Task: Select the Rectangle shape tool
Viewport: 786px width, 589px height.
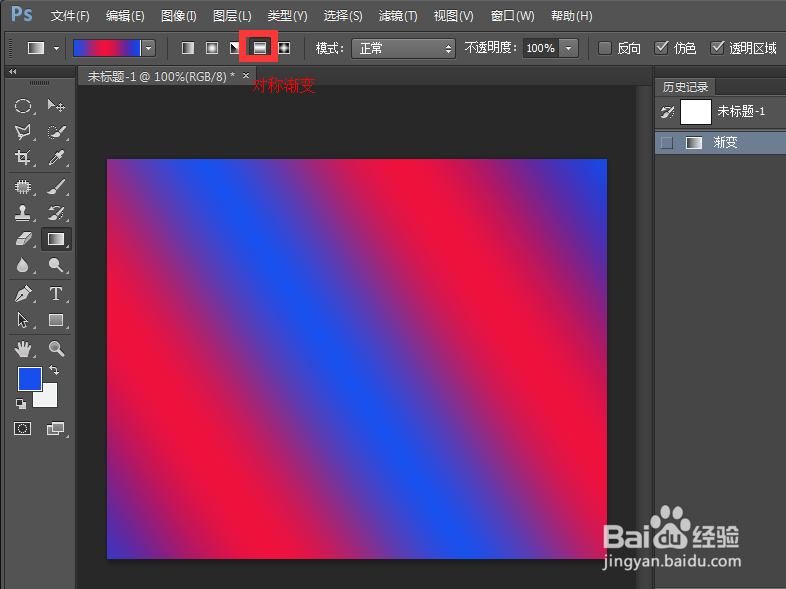Action: tap(56, 320)
